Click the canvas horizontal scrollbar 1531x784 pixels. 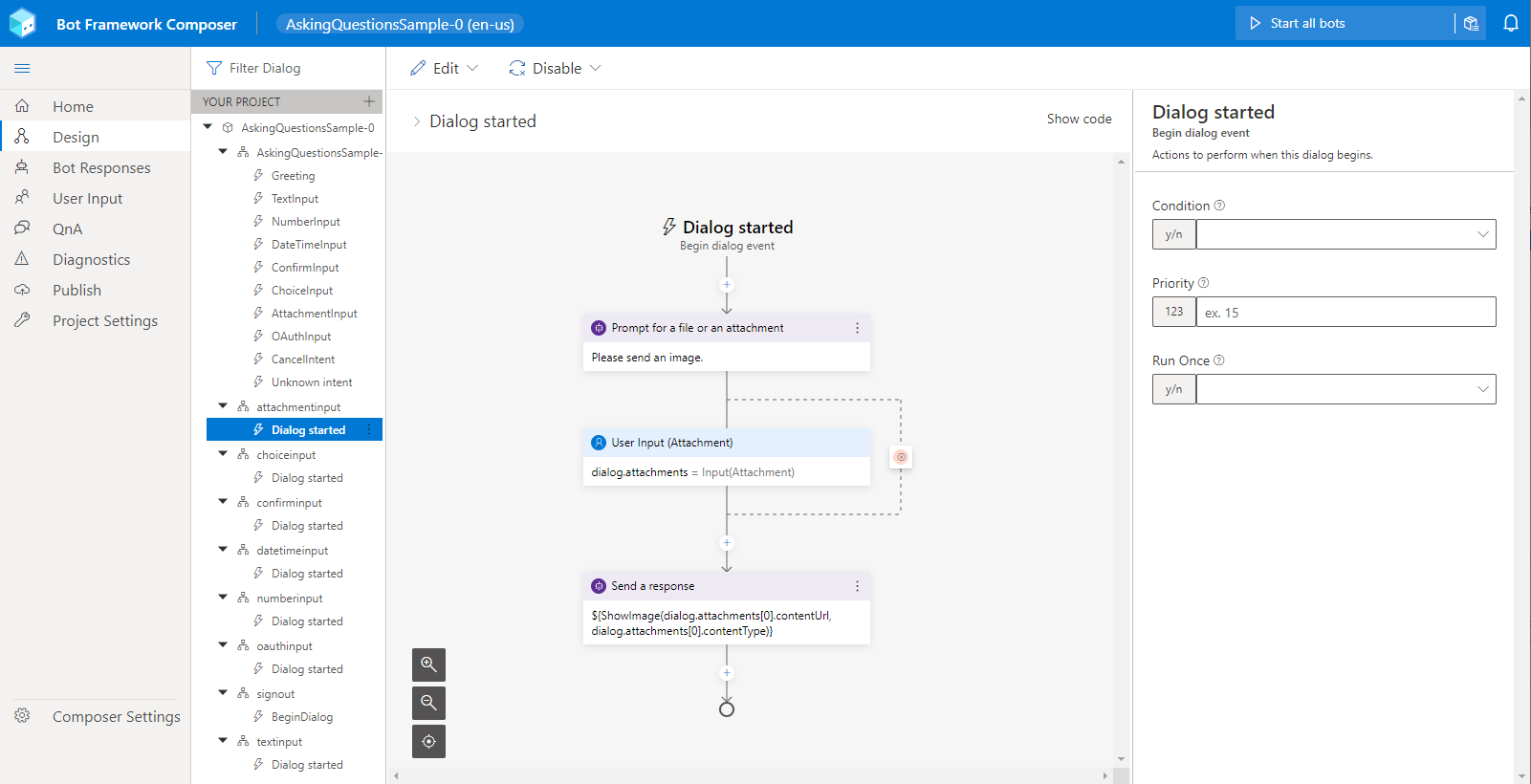751,775
